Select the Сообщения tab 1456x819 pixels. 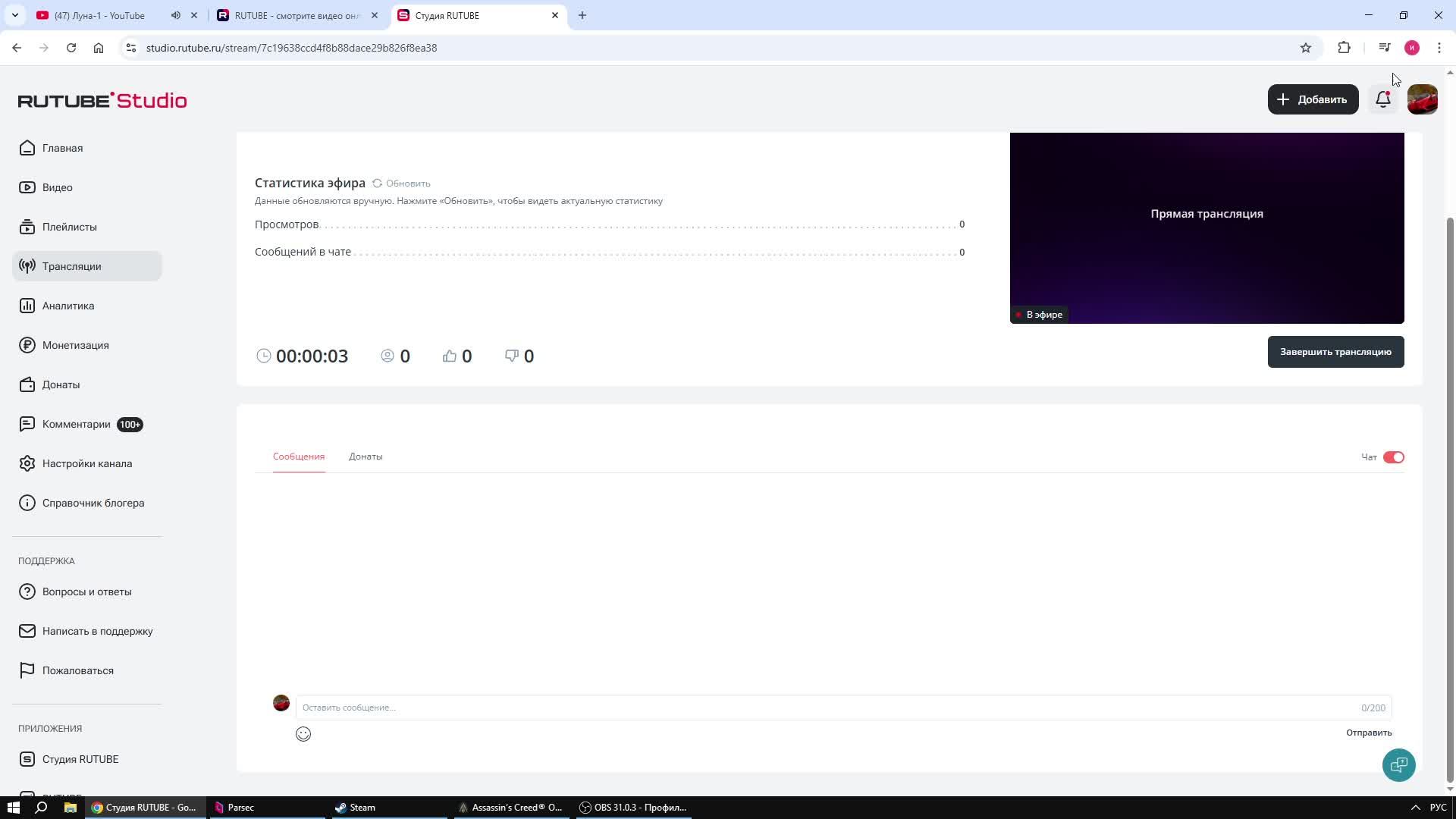[299, 457]
